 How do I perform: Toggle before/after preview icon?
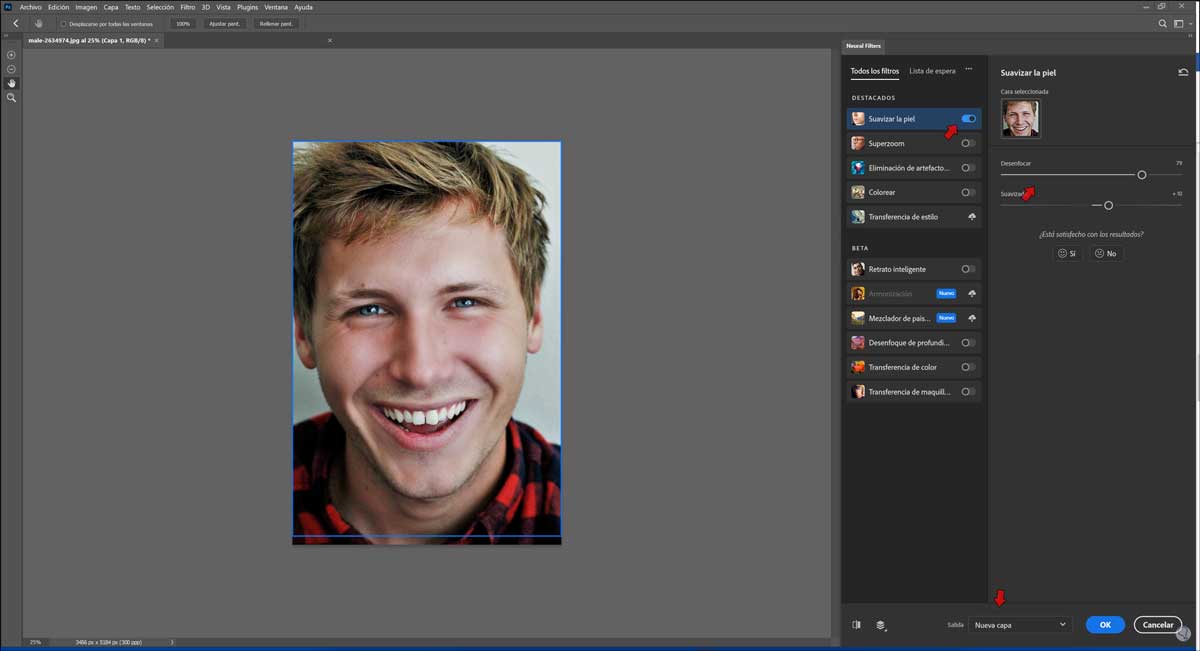tap(857, 625)
